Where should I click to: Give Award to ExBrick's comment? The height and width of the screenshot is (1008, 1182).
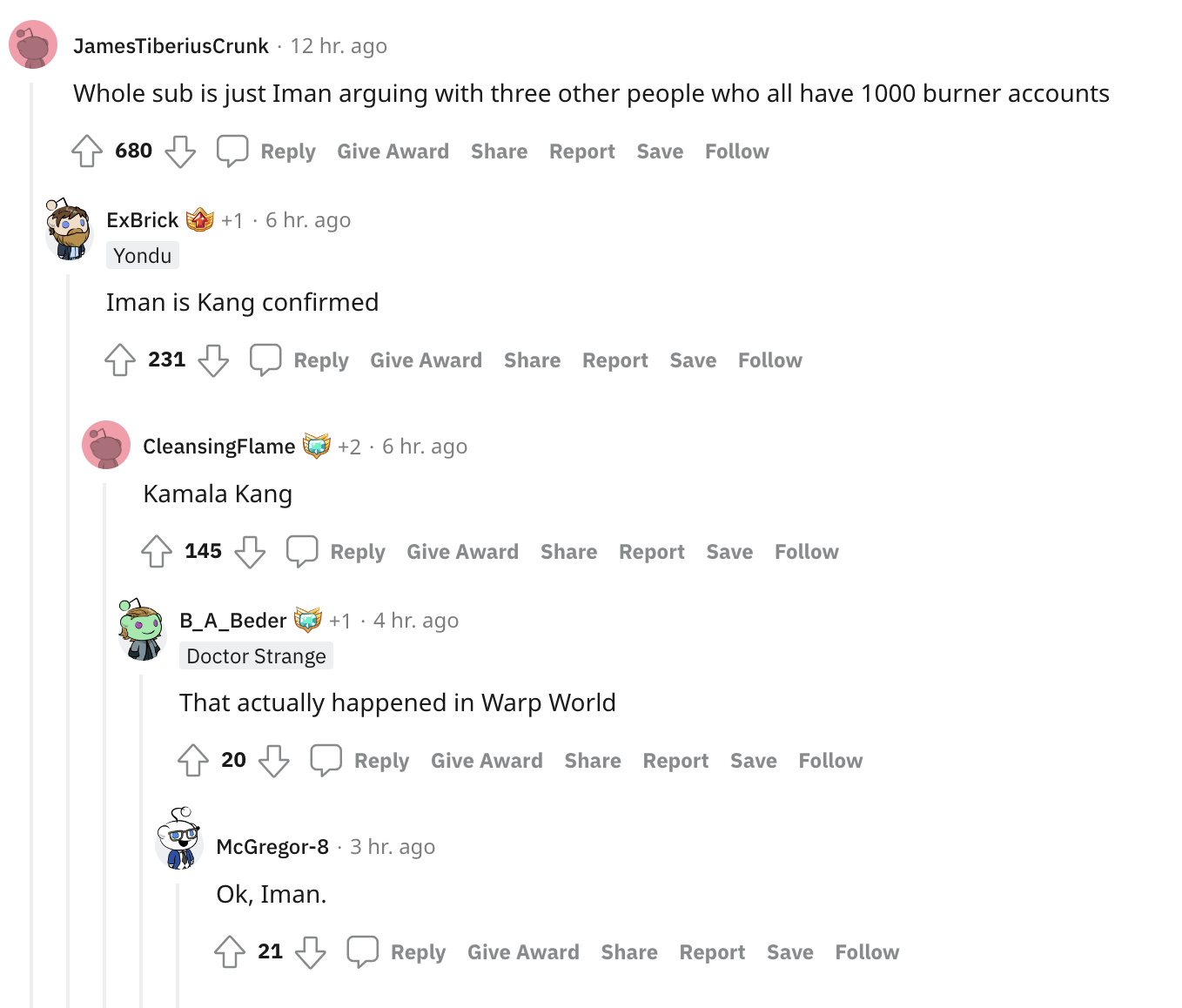coord(426,360)
